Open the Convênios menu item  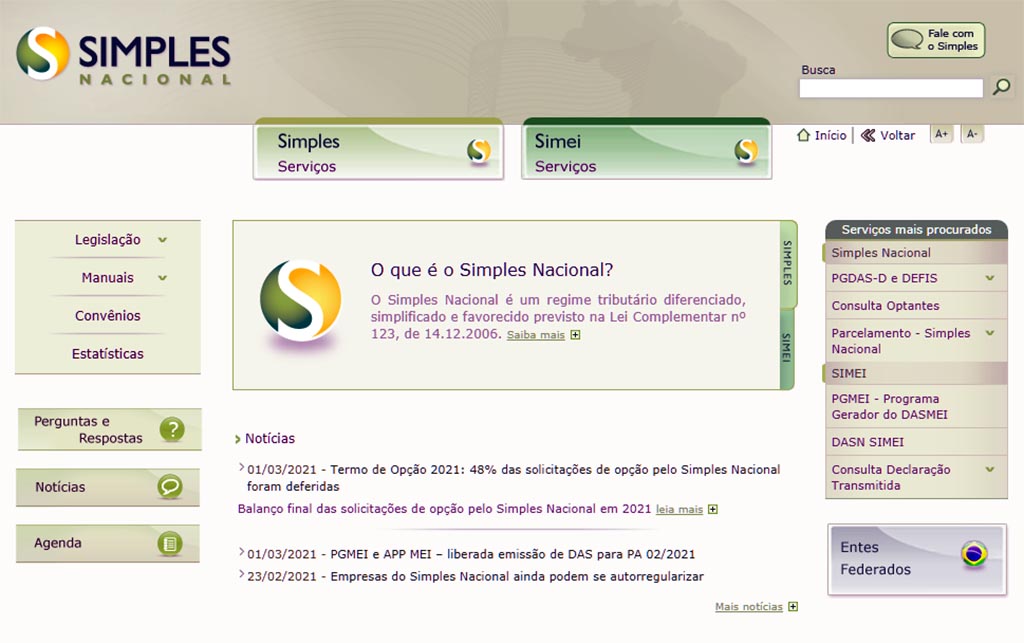coord(108,315)
